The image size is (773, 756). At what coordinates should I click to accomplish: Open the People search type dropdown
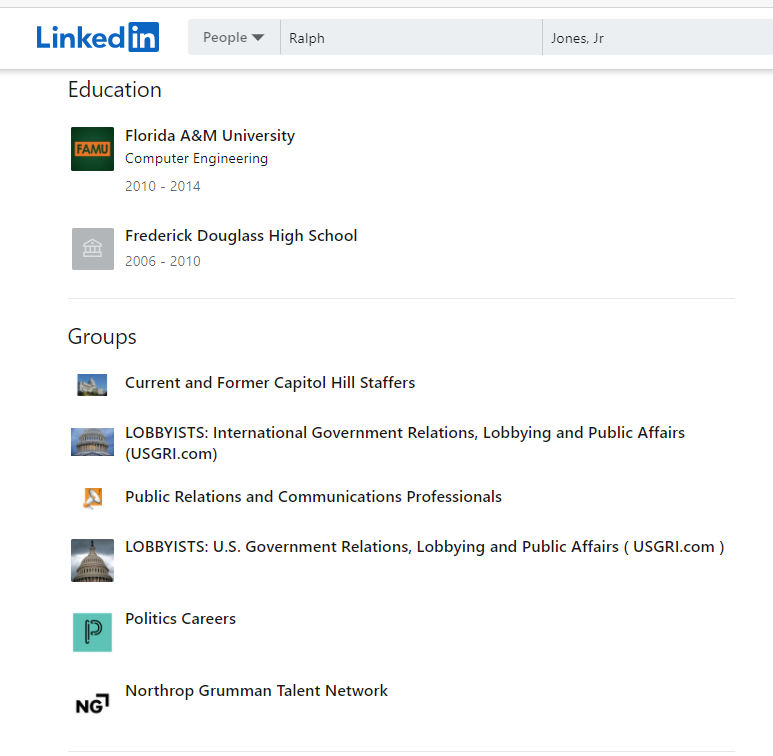pyautogui.click(x=234, y=37)
